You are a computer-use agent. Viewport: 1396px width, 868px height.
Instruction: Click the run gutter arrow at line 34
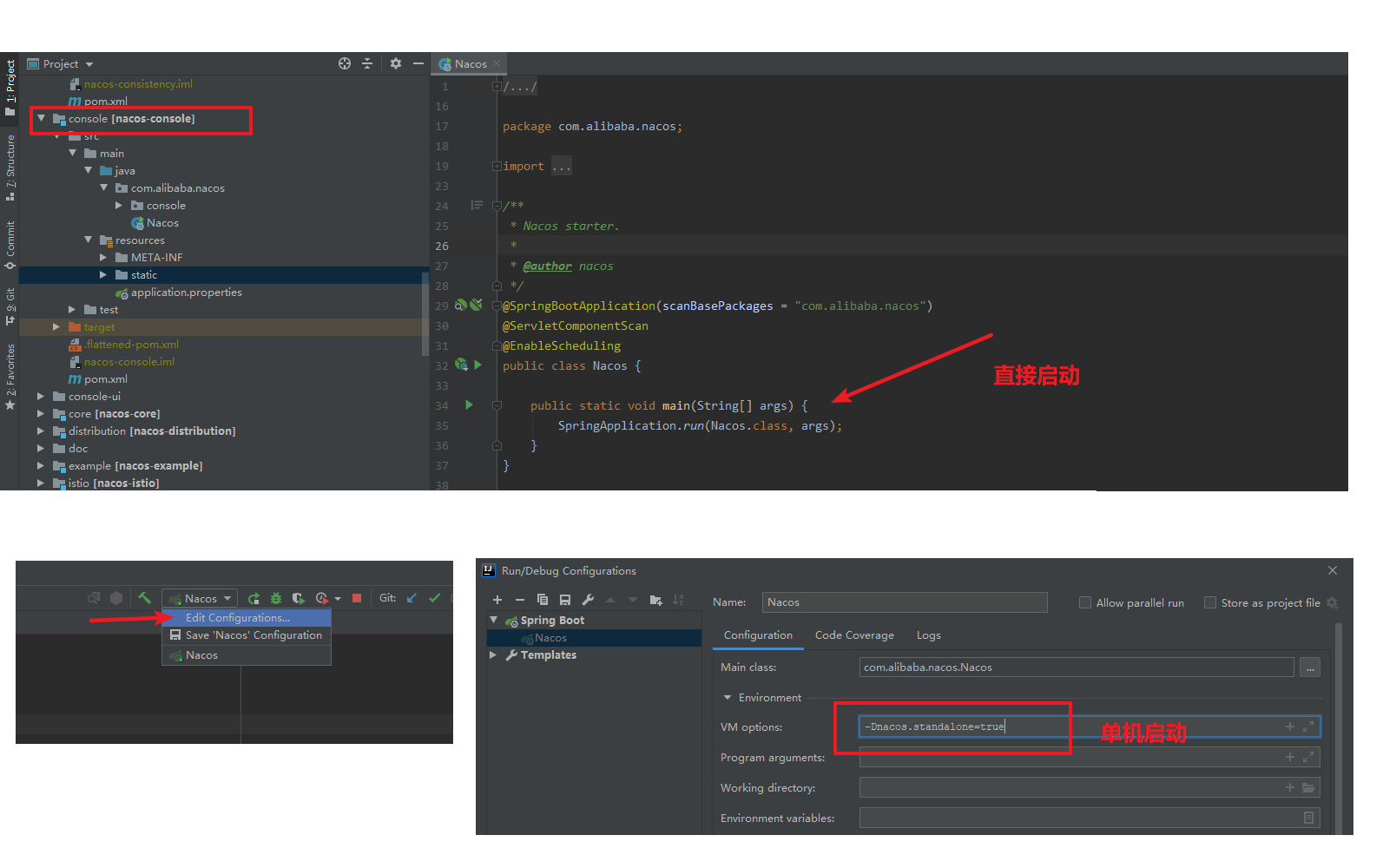469,404
